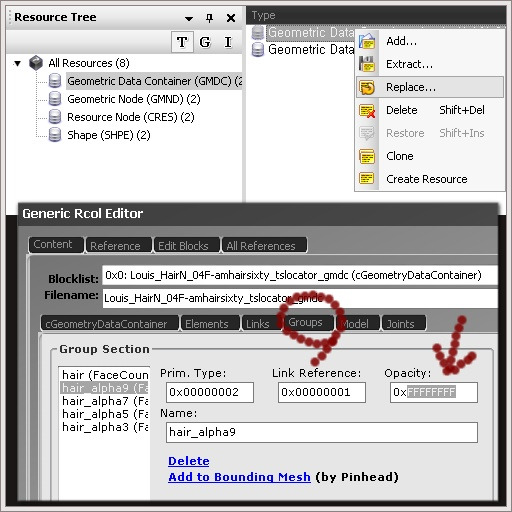Click the Add to Bounding Mesh link
Screen dimensions: 512x512
point(239,477)
